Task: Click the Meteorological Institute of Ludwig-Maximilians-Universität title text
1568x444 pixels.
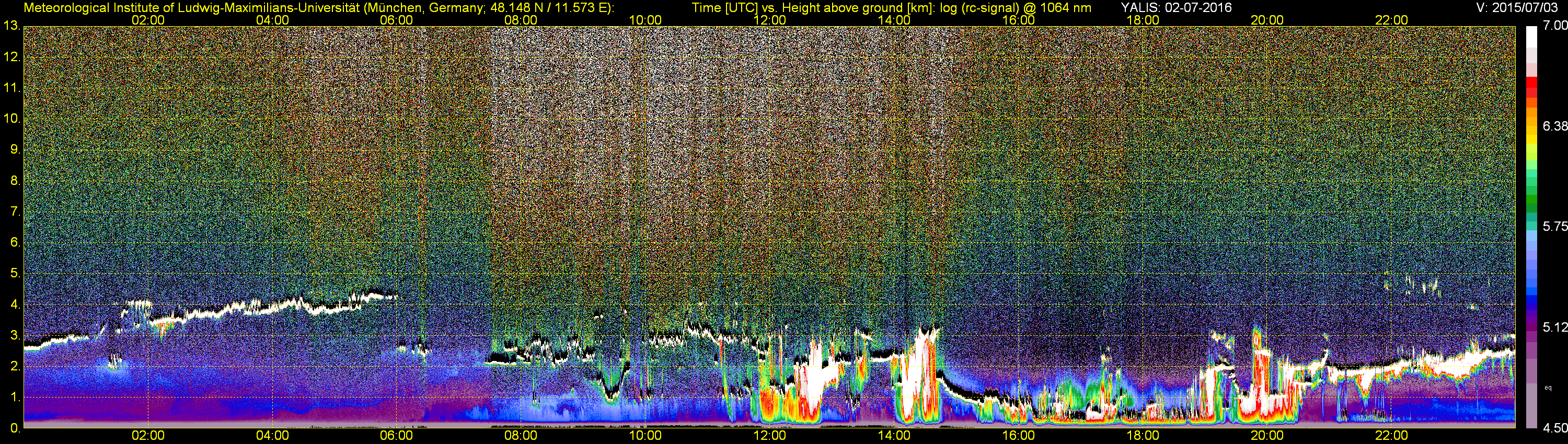Action: tap(319, 7)
